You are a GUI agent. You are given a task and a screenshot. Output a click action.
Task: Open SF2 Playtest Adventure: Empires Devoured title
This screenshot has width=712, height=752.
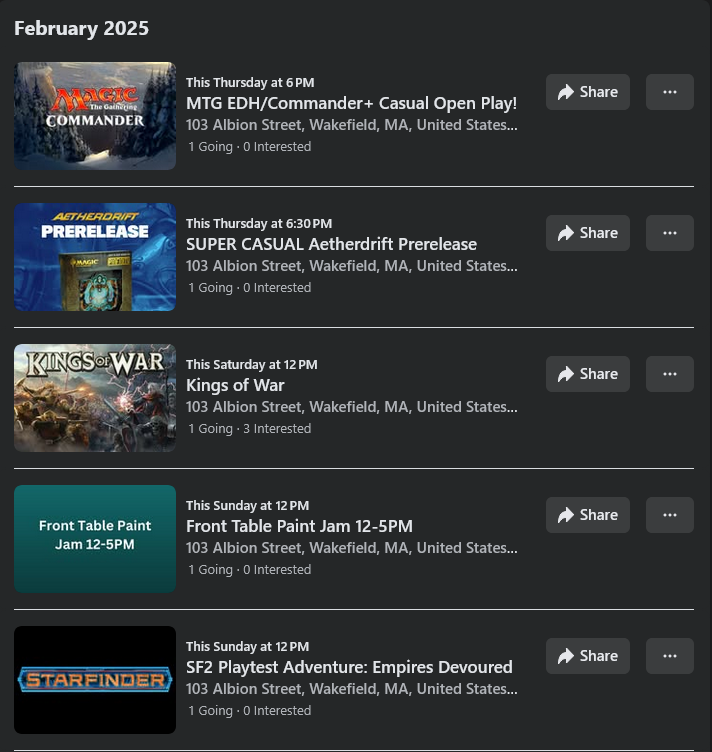pos(349,667)
